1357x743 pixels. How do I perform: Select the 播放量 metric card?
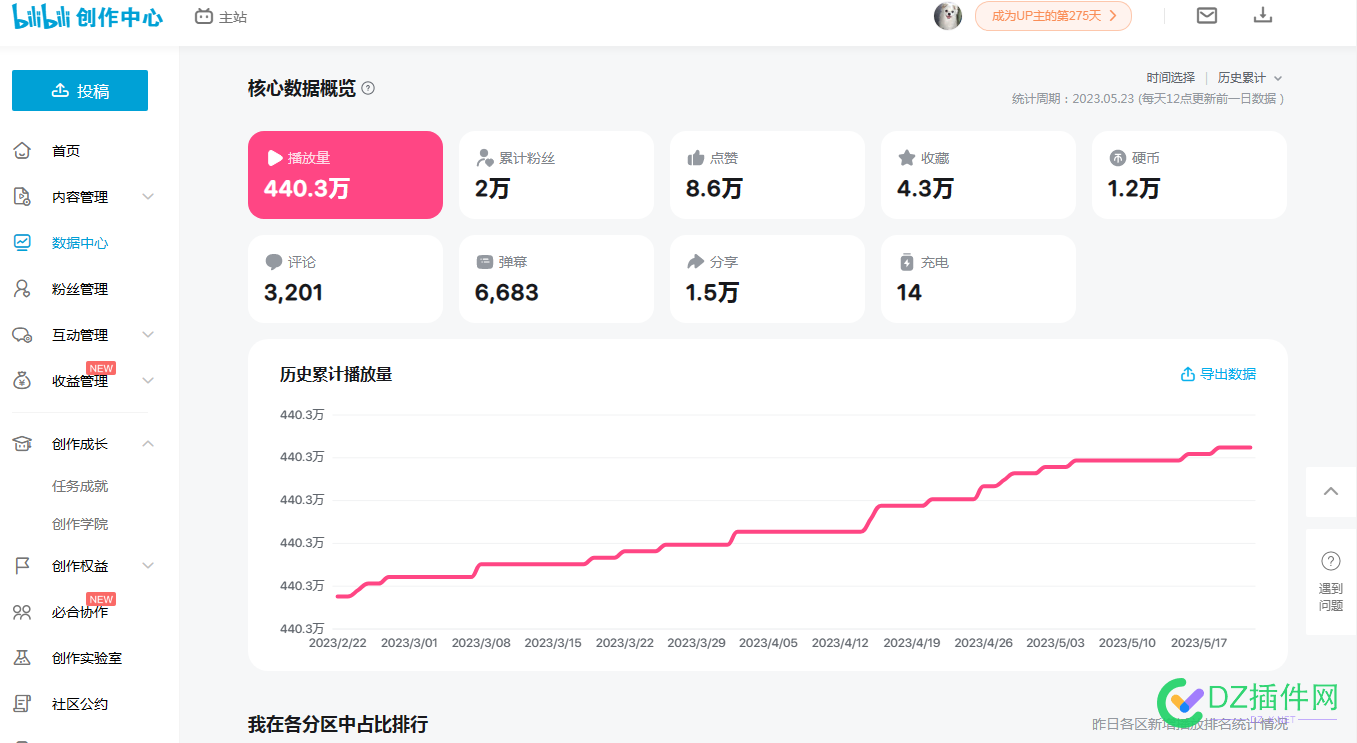(x=345, y=175)
